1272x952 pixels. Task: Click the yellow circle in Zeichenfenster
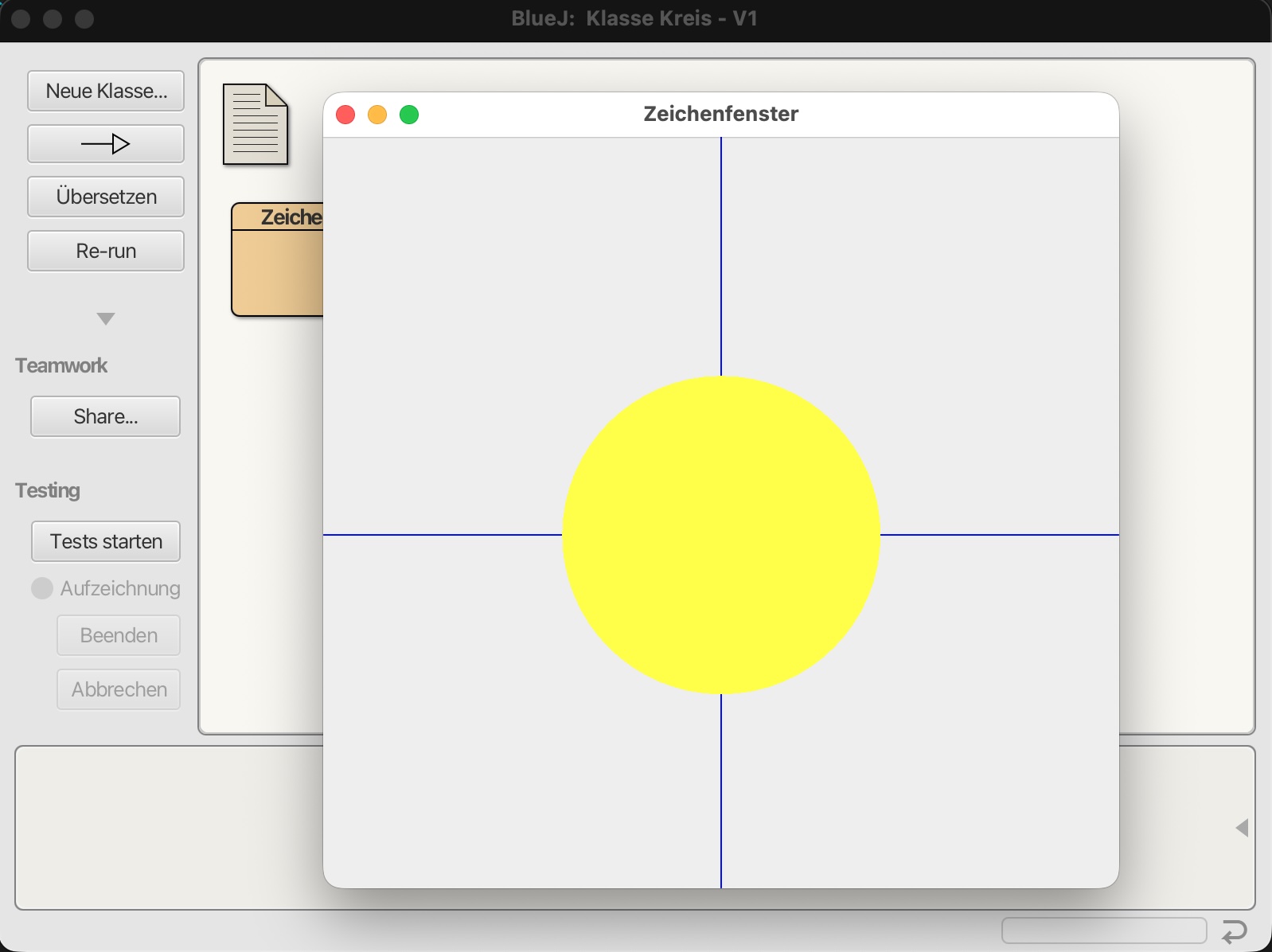(721, 535)
